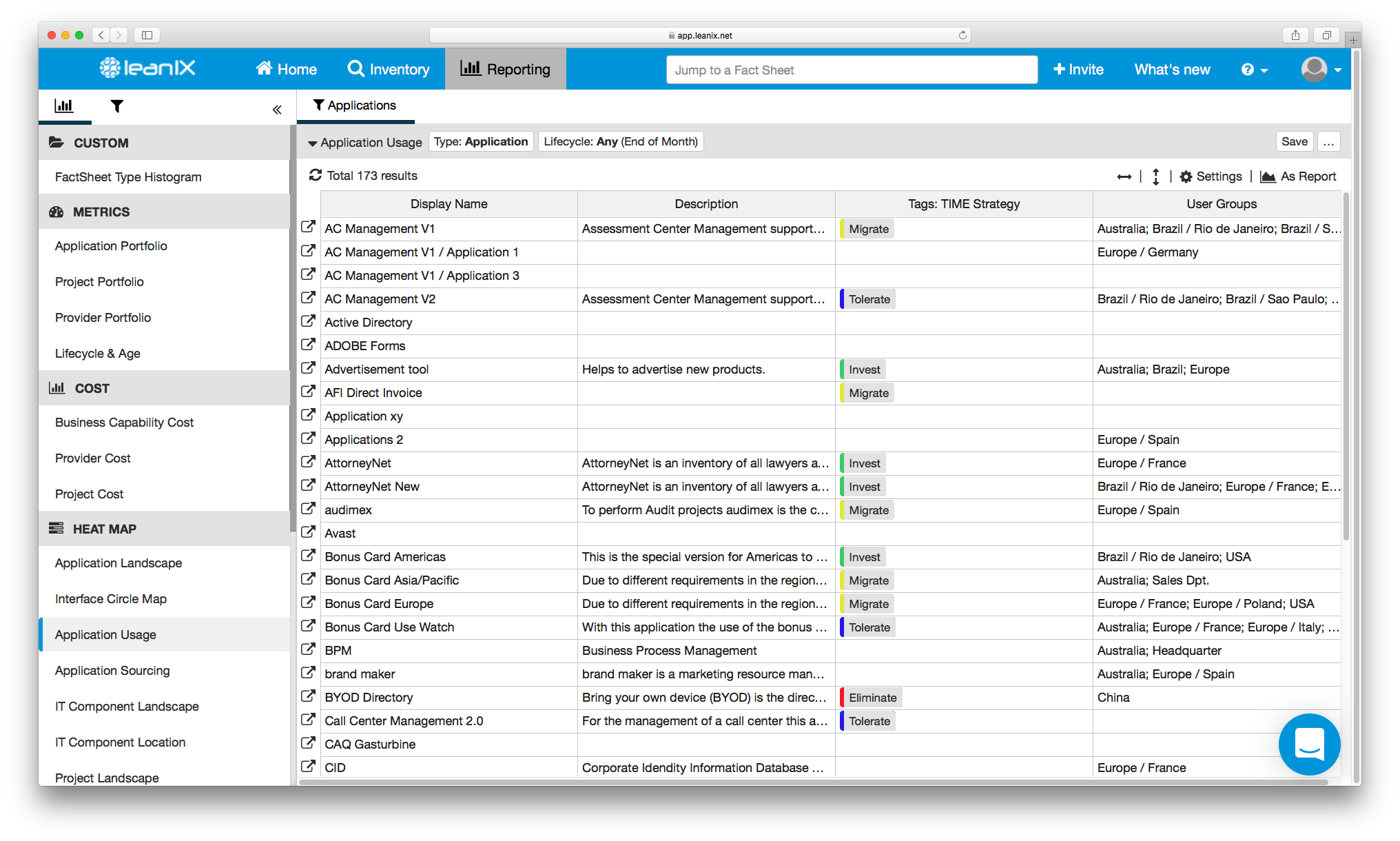Expand the Application Usage dropdown
Image resolution: width=1400 pixels, height=841 pixels.
point(364,142)
